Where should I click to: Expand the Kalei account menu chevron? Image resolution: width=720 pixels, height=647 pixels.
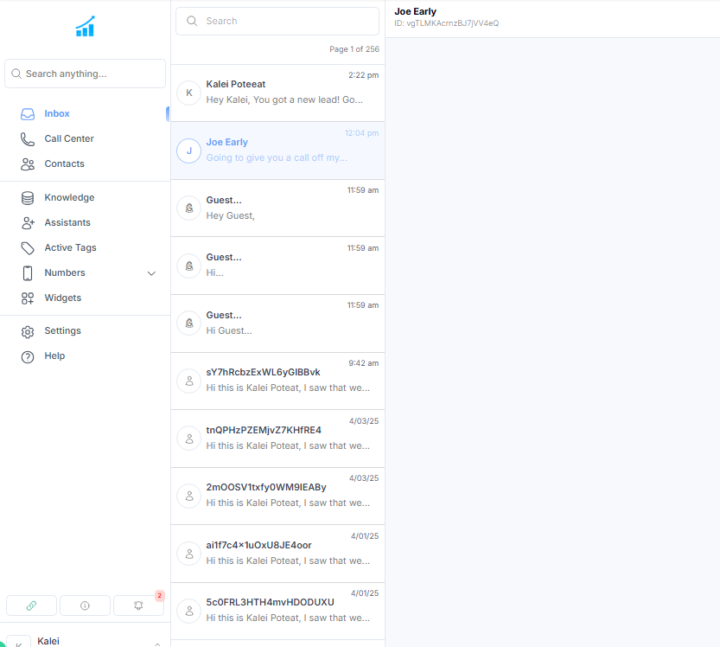[x=157, y=644]
